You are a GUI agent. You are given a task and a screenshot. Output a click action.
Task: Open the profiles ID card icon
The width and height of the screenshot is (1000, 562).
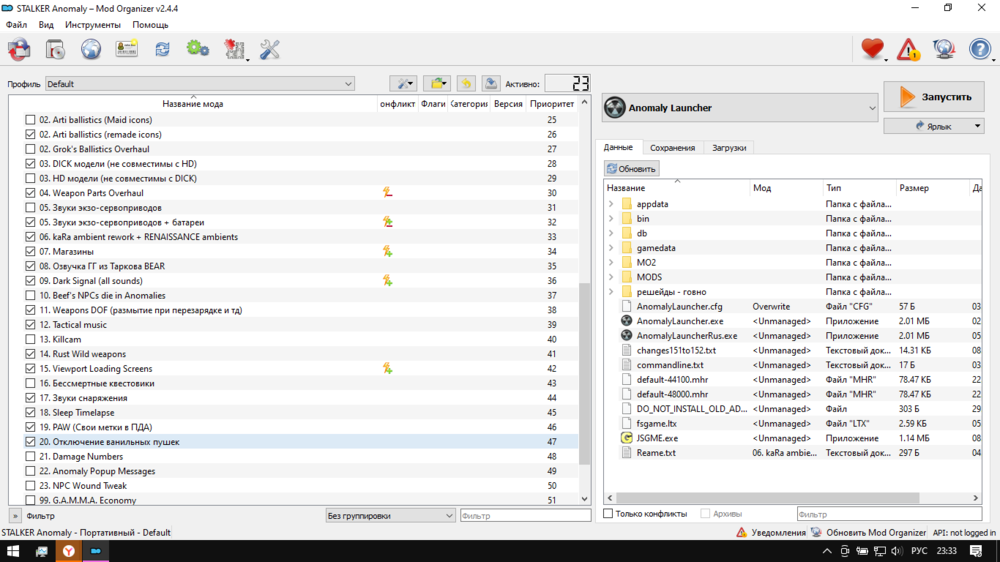point(126,49)
